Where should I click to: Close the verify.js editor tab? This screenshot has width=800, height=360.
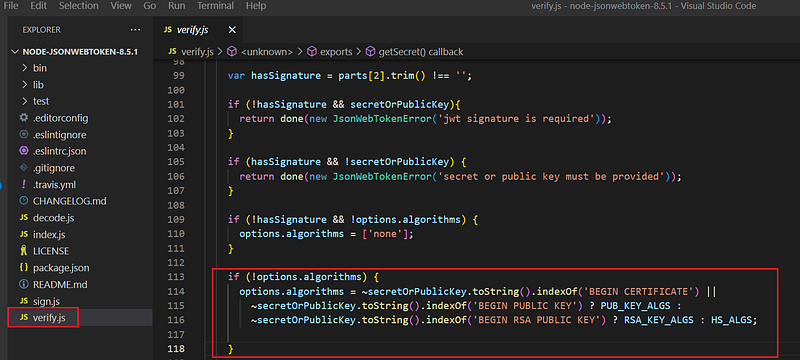click(x=232, y=30)
